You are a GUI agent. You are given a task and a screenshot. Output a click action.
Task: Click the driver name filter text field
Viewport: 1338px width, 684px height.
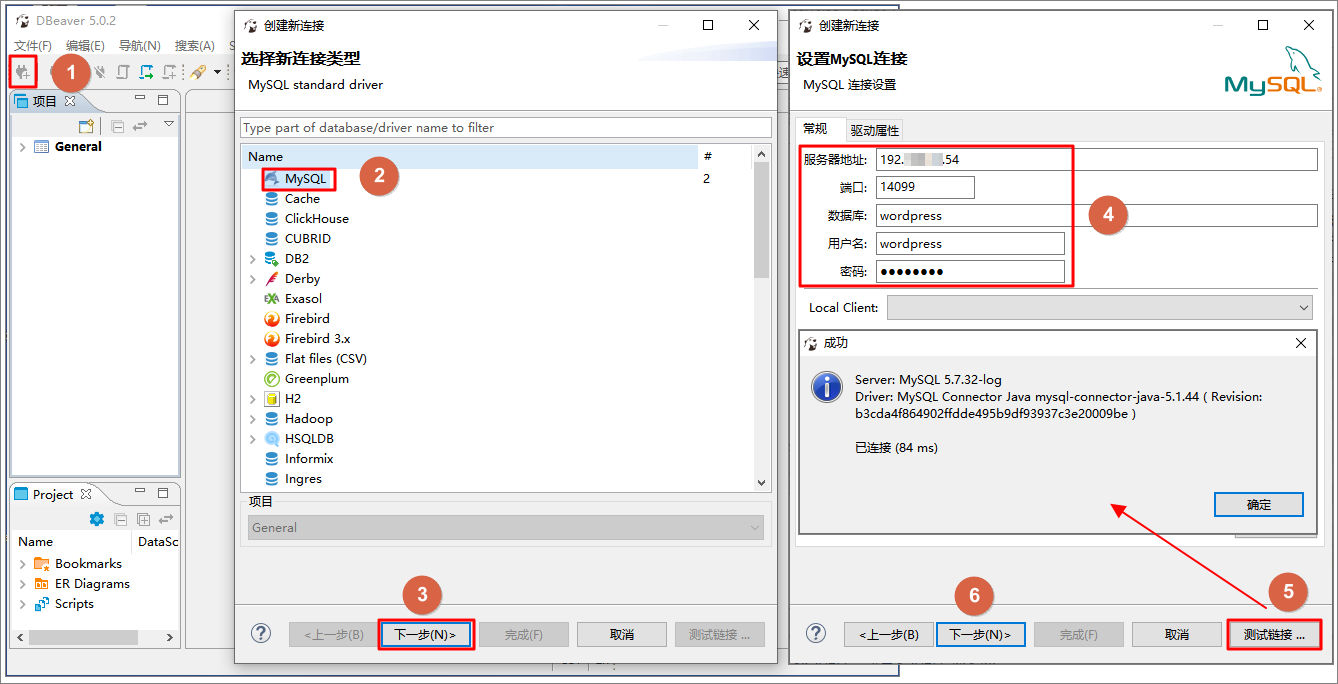tap(506, 128)
